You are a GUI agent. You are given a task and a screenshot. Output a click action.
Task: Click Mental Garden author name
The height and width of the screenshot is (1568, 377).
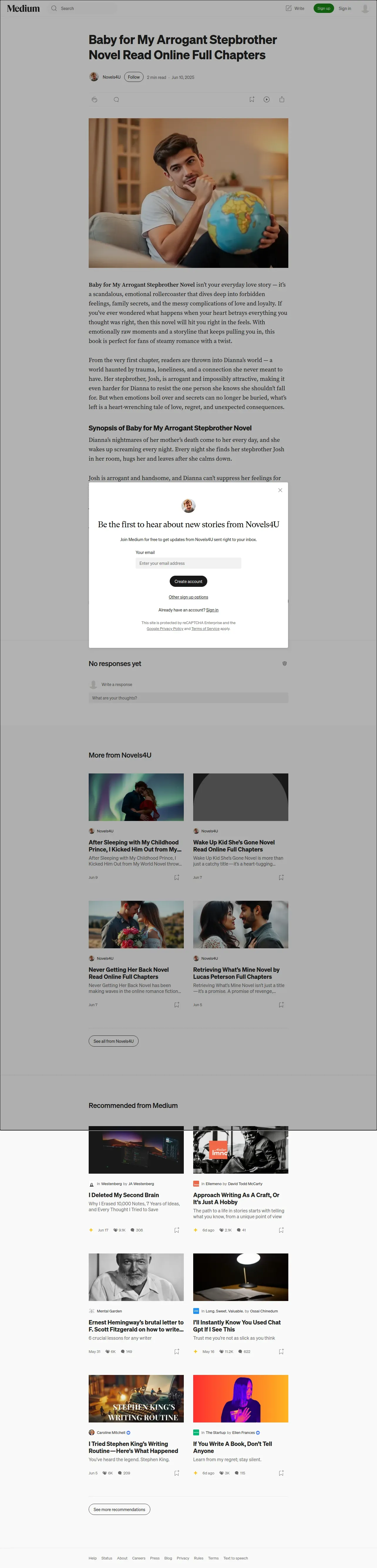[110, 1311]
